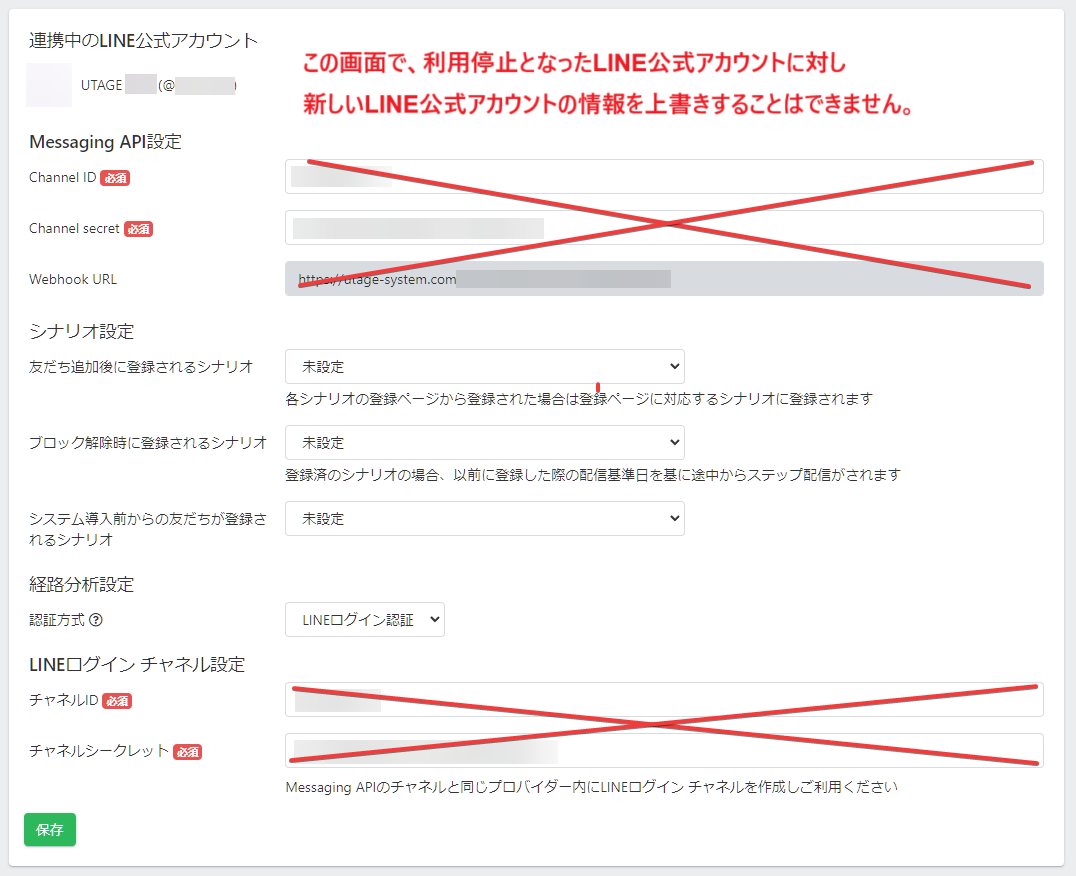Click the 必須 badge next to Channel ID
Image resolution: width=1076 pixels, height=876 pixels.
115,178
